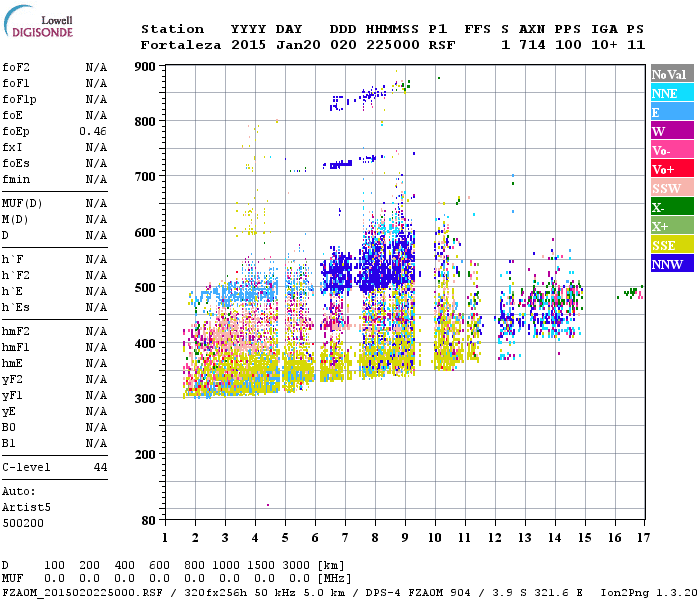Screen dimensions: 700x600
Task: Click the hmF2 parameter label
Action: tap(16, 331)
